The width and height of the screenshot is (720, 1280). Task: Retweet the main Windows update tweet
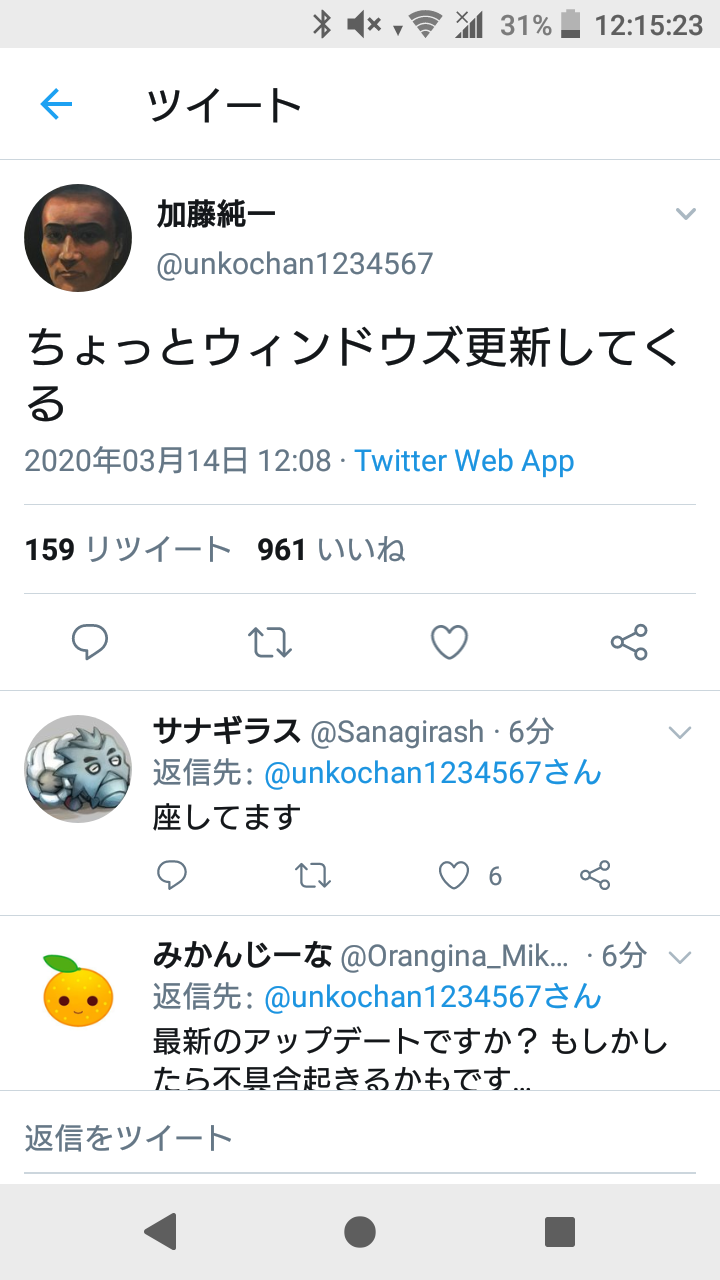270,642
